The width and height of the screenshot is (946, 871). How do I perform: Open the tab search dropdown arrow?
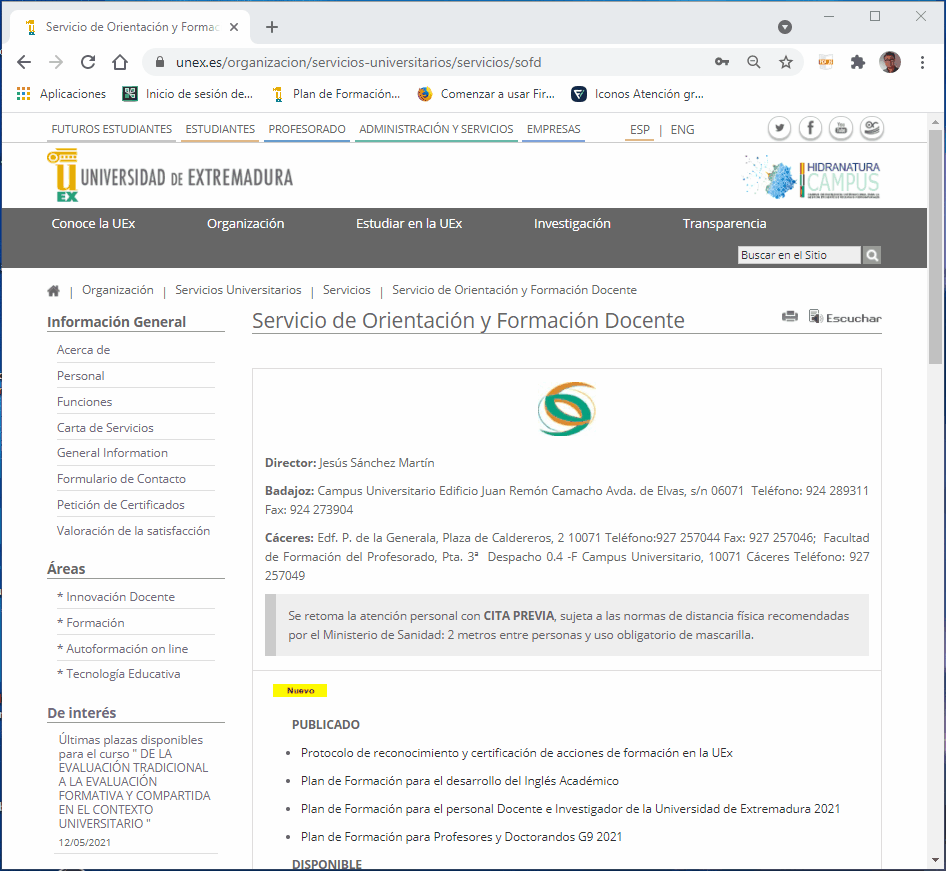(x=785, y=27)
